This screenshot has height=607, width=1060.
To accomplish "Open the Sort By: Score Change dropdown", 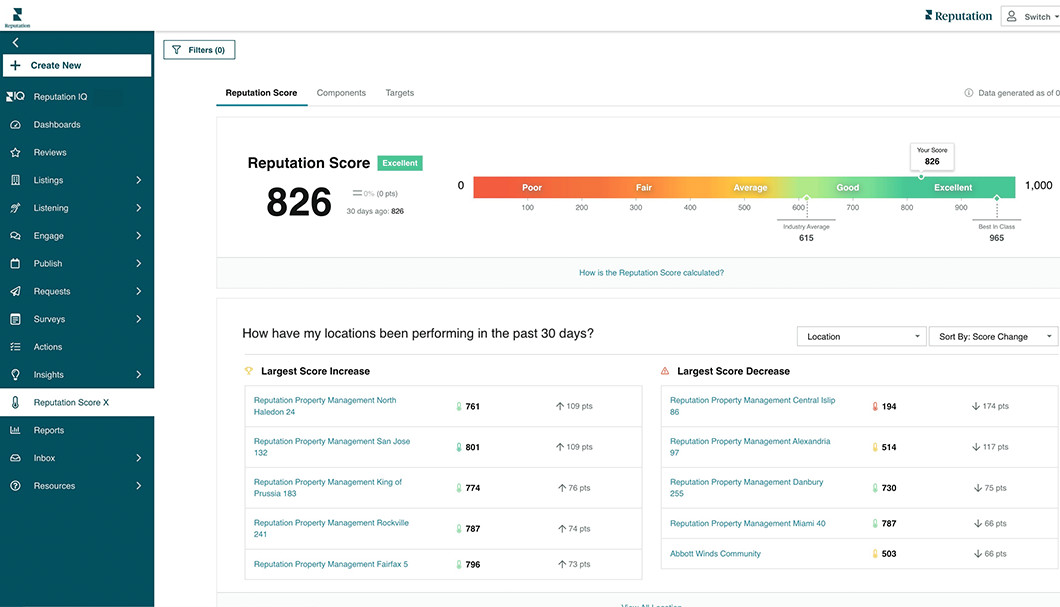I will coord(994,337).
